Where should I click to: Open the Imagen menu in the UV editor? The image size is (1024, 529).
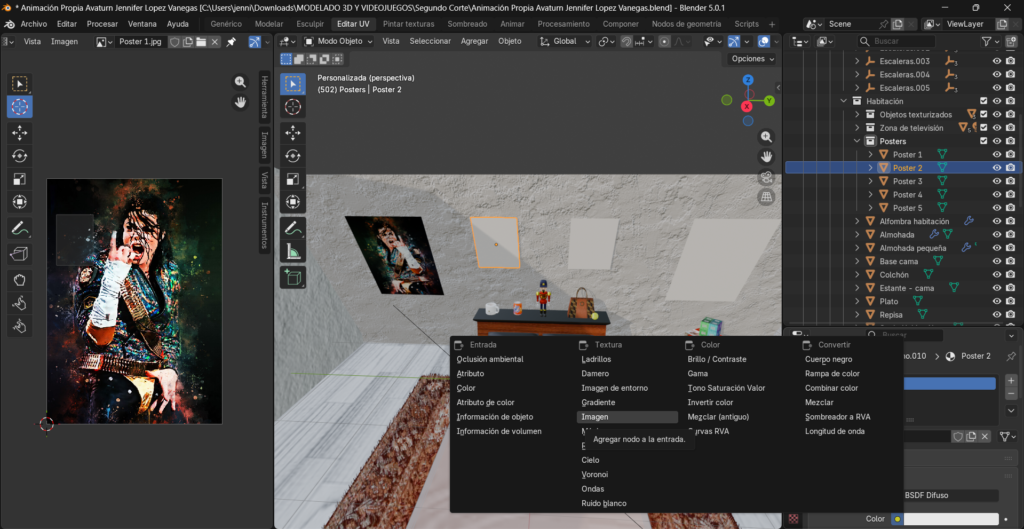65,41
